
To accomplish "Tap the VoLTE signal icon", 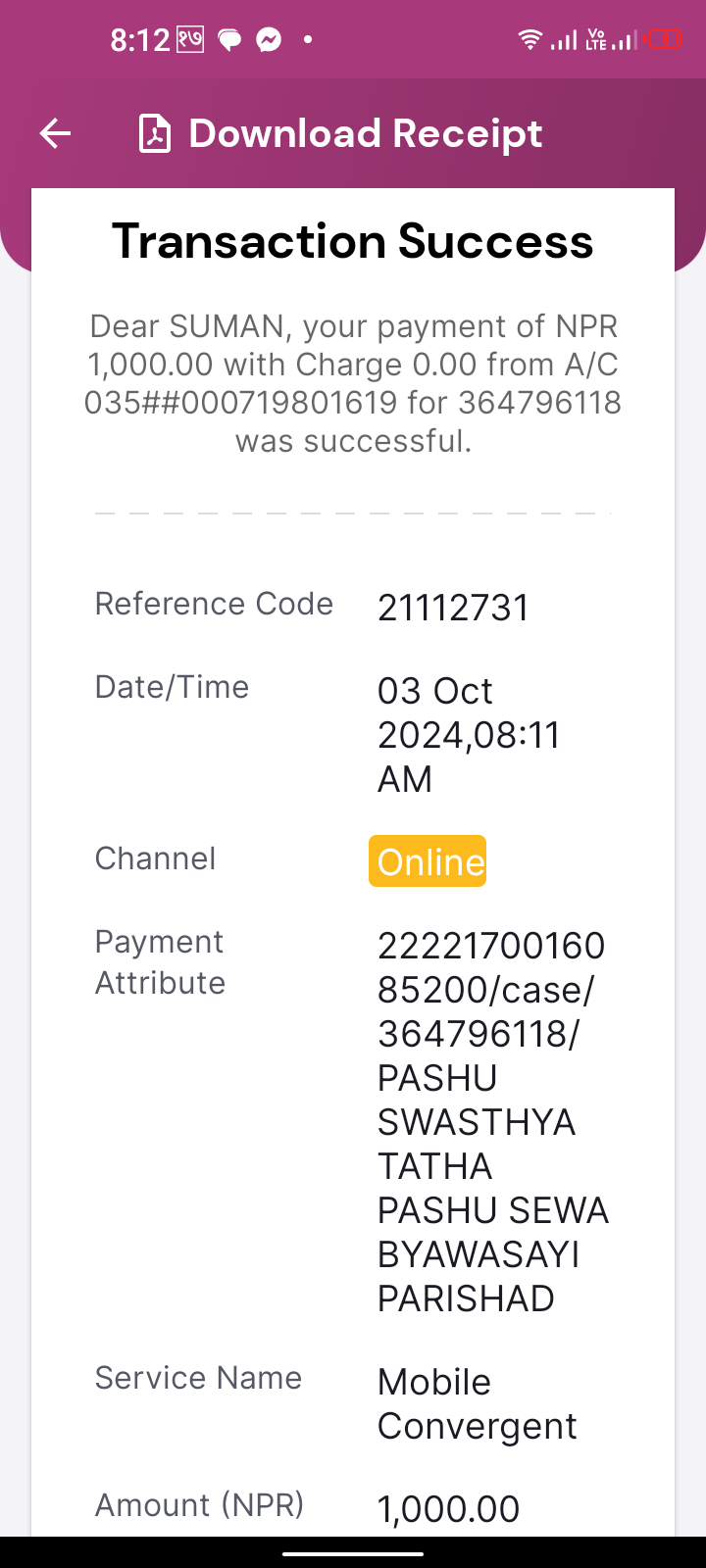I will click(610, 39).
